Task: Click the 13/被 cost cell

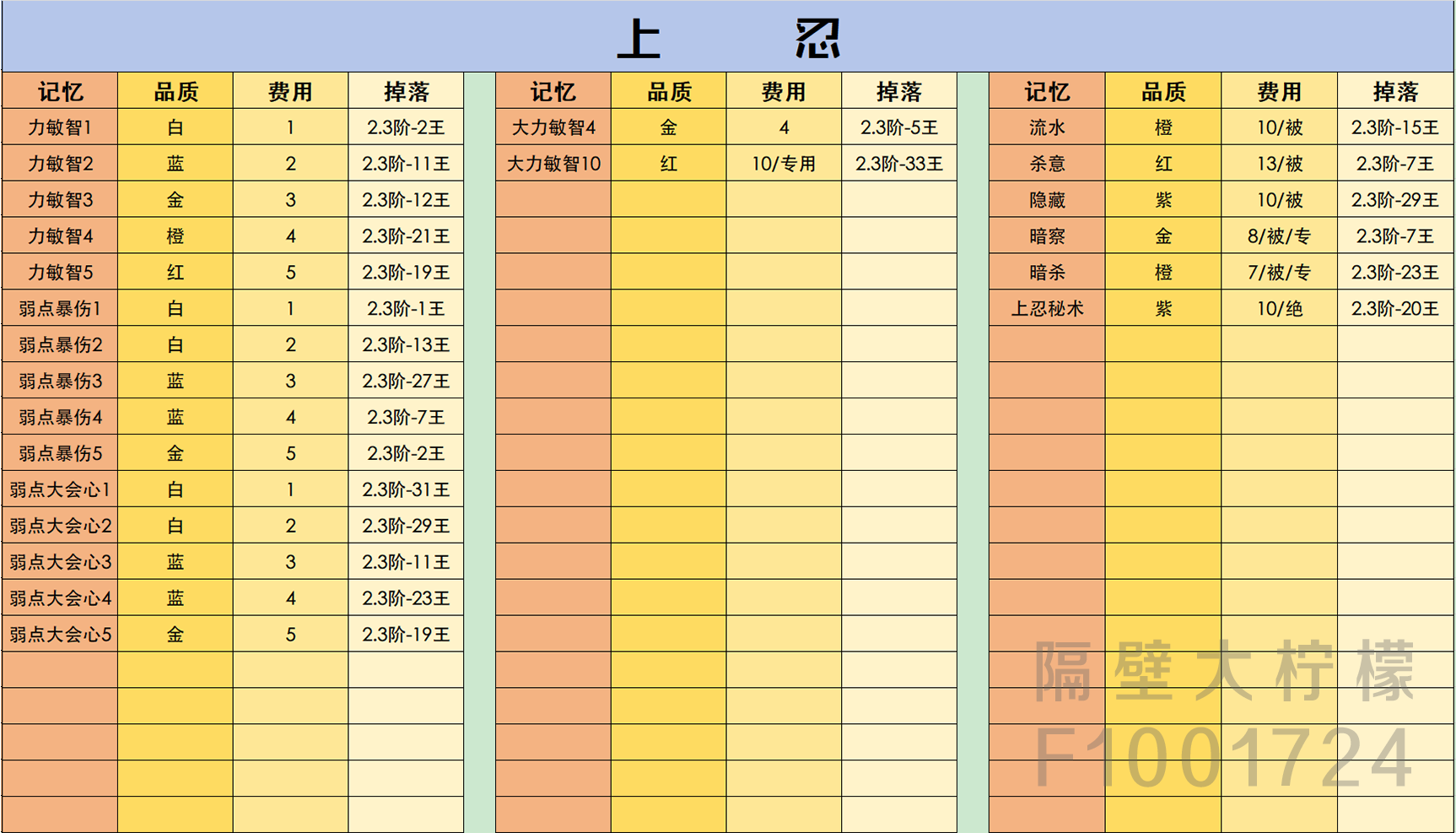Action: click(x=1279, y=164)
